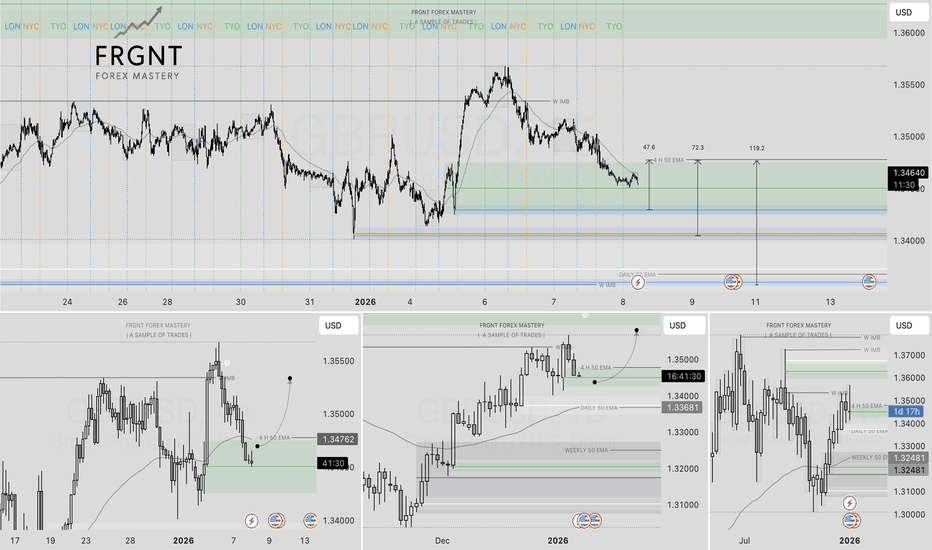Click the 119.2 measurement label on main chart
The width and height of the screenshot is (932, 550).
pyautogui.click(x=757, y=148)
